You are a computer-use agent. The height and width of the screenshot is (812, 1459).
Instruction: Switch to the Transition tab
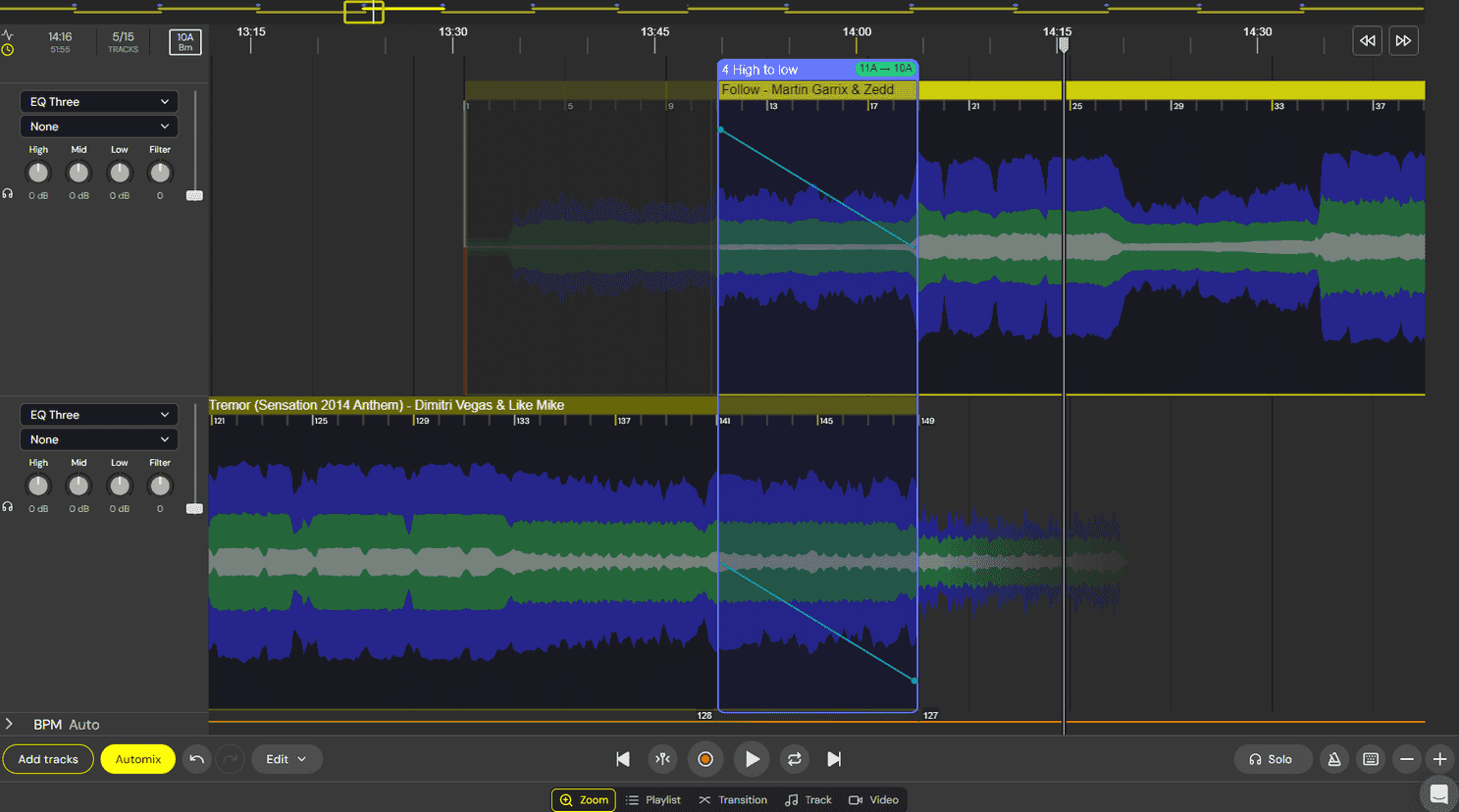click(733, 799)
